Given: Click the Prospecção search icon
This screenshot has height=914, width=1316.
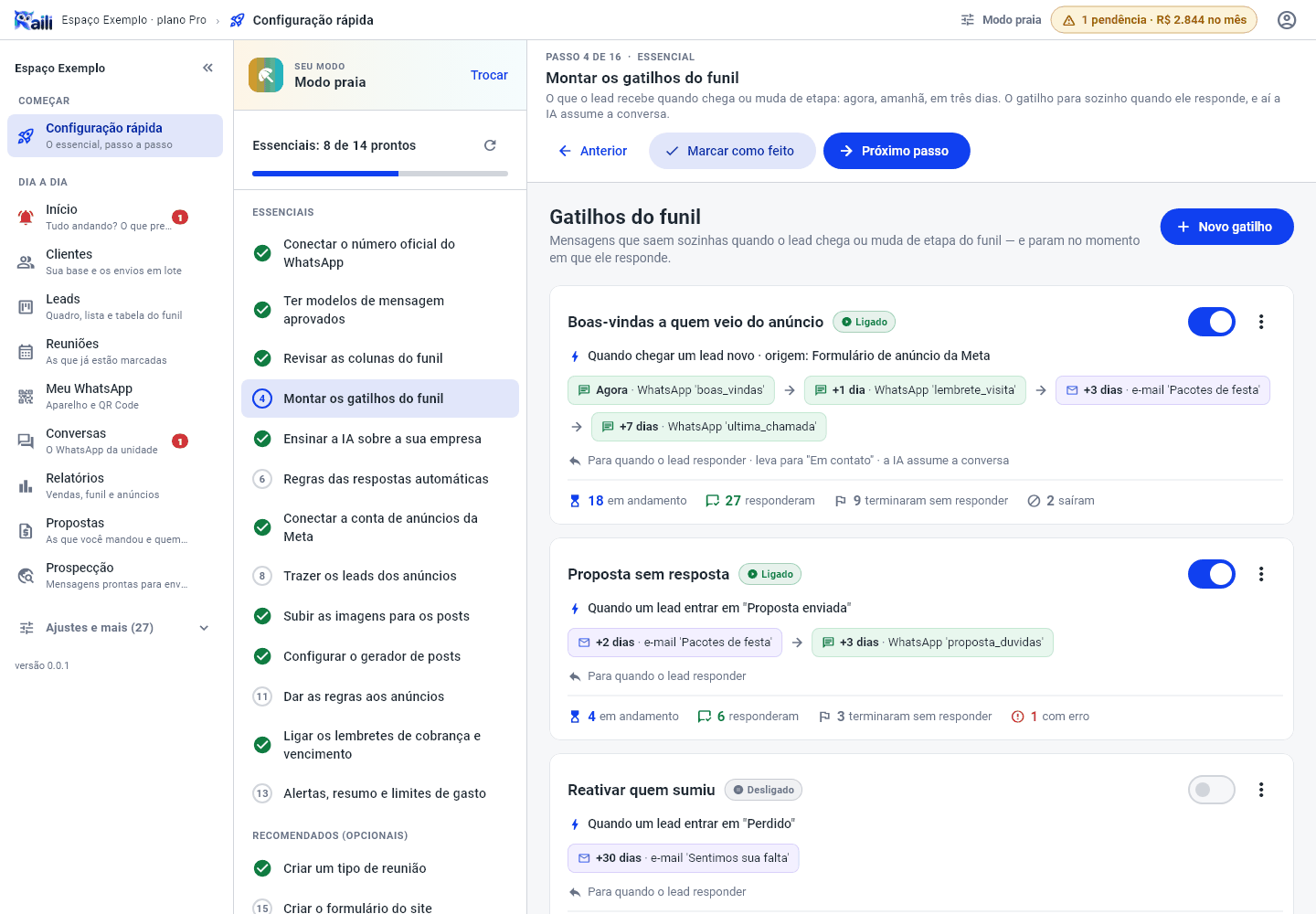Looking at the screenshot, I should coord(26,576).
